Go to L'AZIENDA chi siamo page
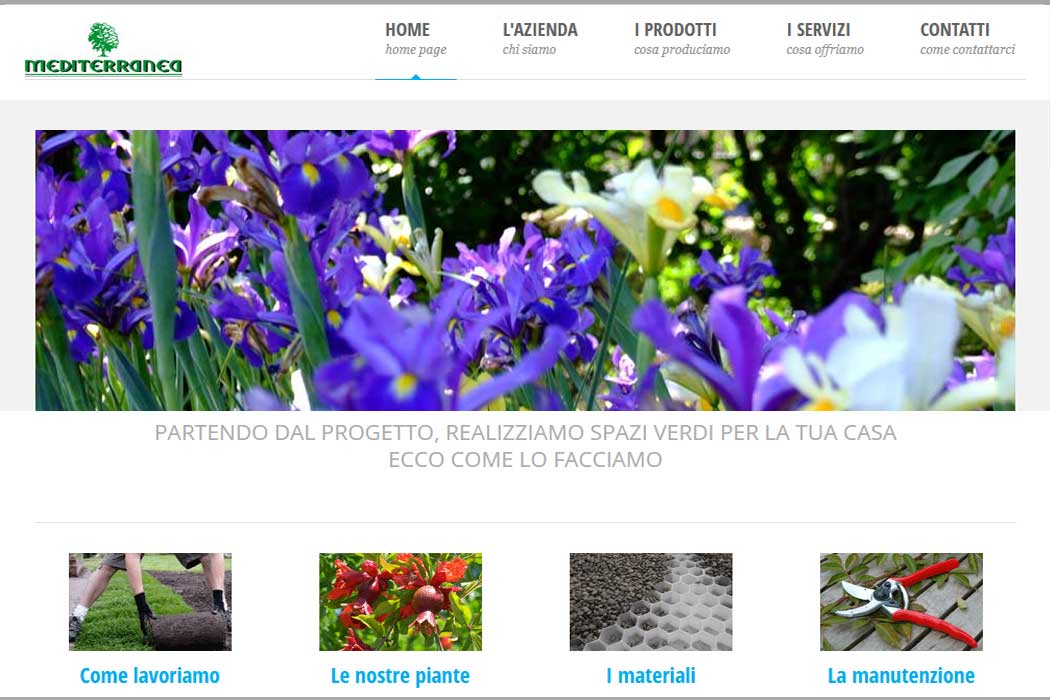 (540, 40)
